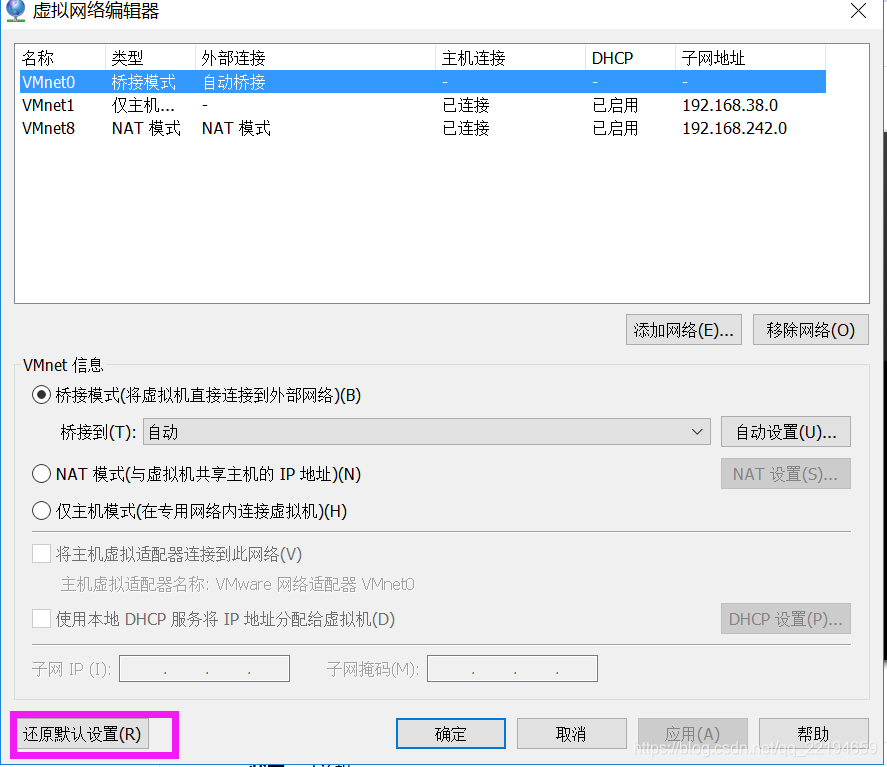Click 还原默认设置(R) button

click(x=82, y=734)
